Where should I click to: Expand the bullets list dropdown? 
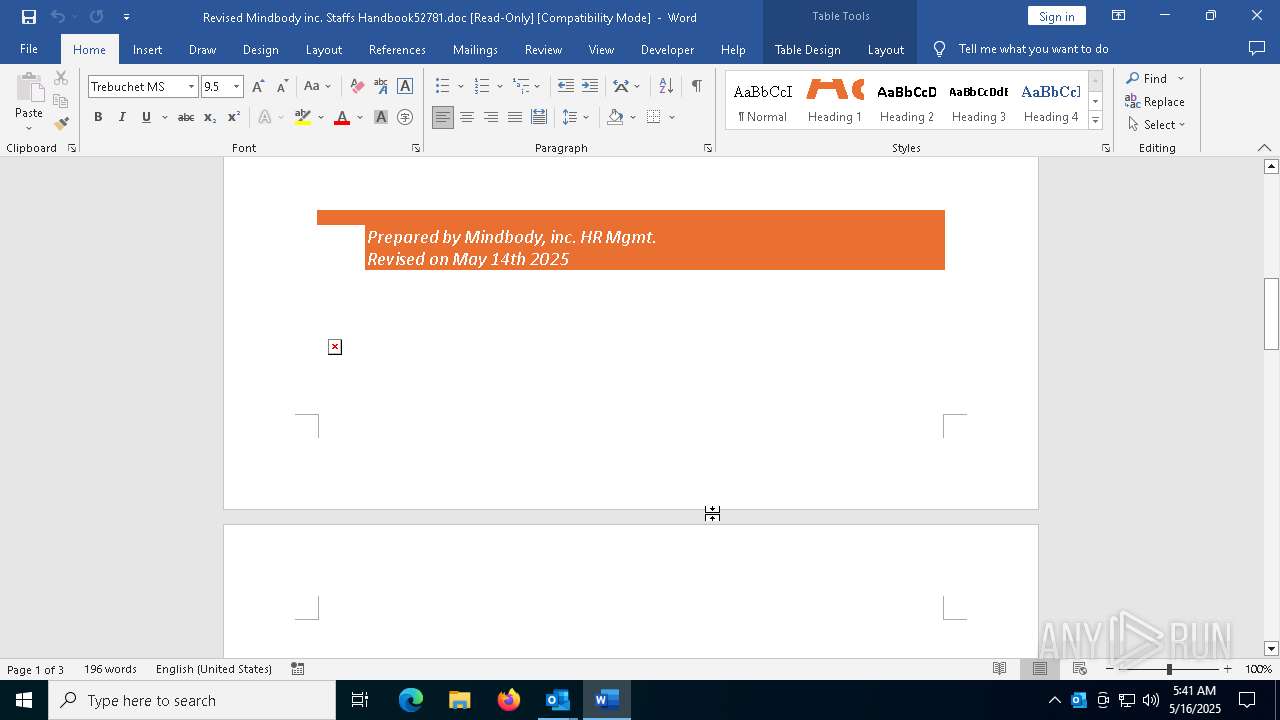tap(460, 87)
